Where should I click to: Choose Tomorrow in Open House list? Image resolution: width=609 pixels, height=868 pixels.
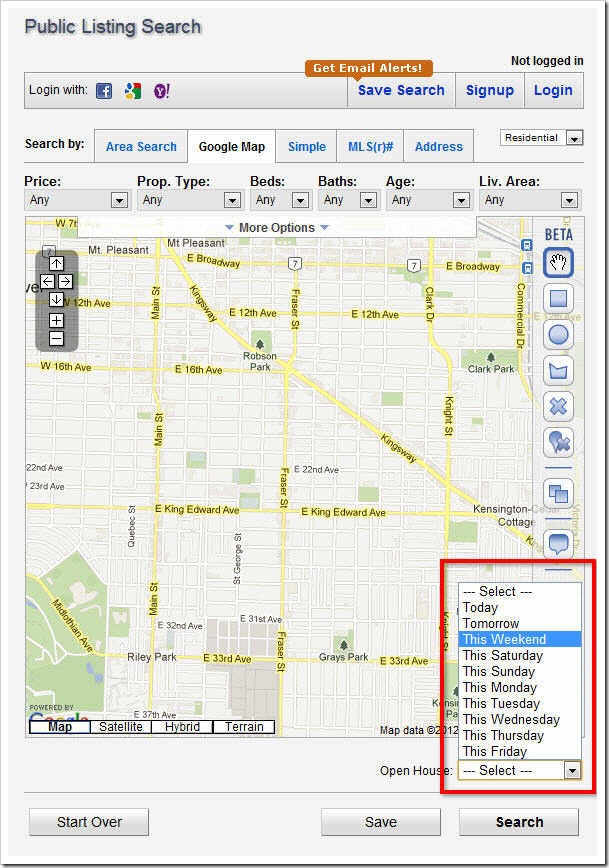click(520, 623)
